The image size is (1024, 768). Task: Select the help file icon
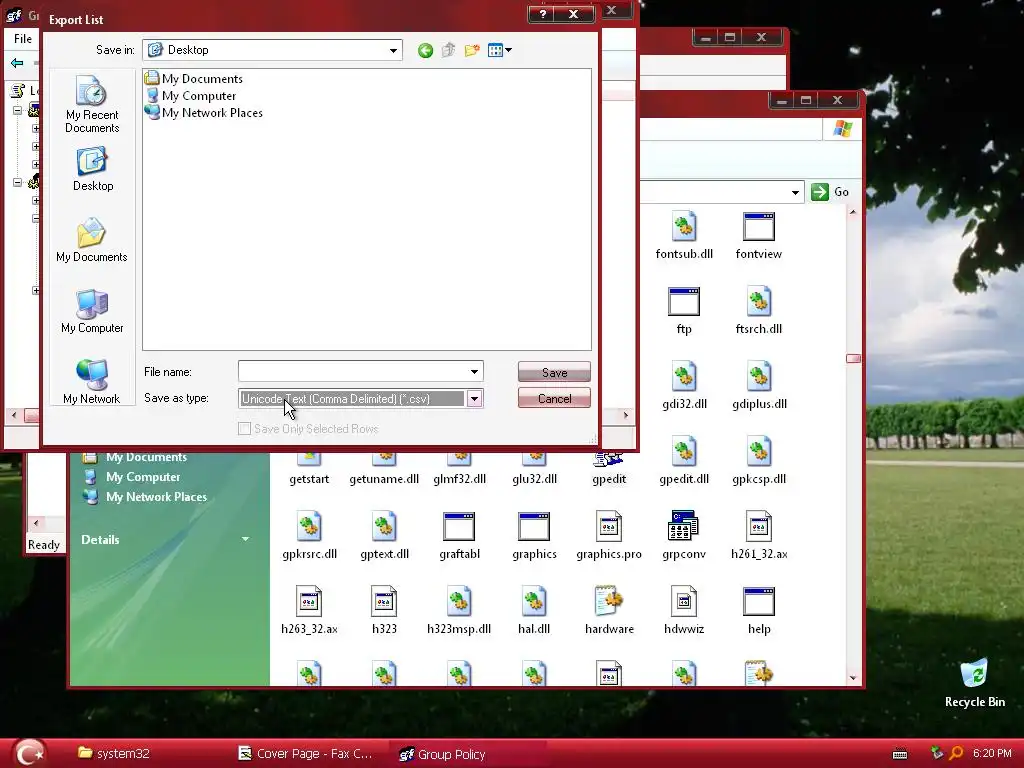pyautogui.click(x=758, y=611)
